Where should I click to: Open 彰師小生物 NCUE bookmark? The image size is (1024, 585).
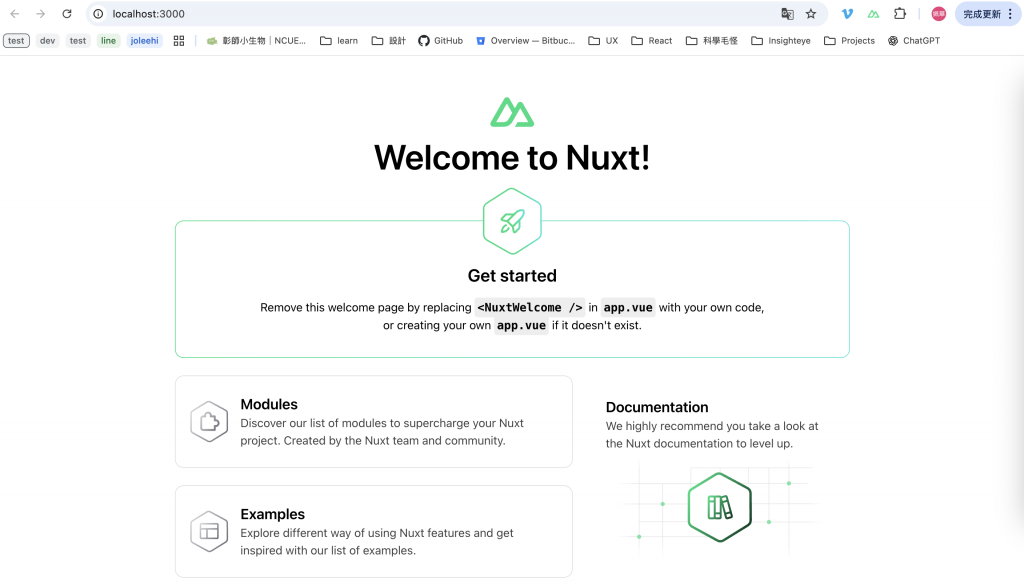(x=256, y=40)
